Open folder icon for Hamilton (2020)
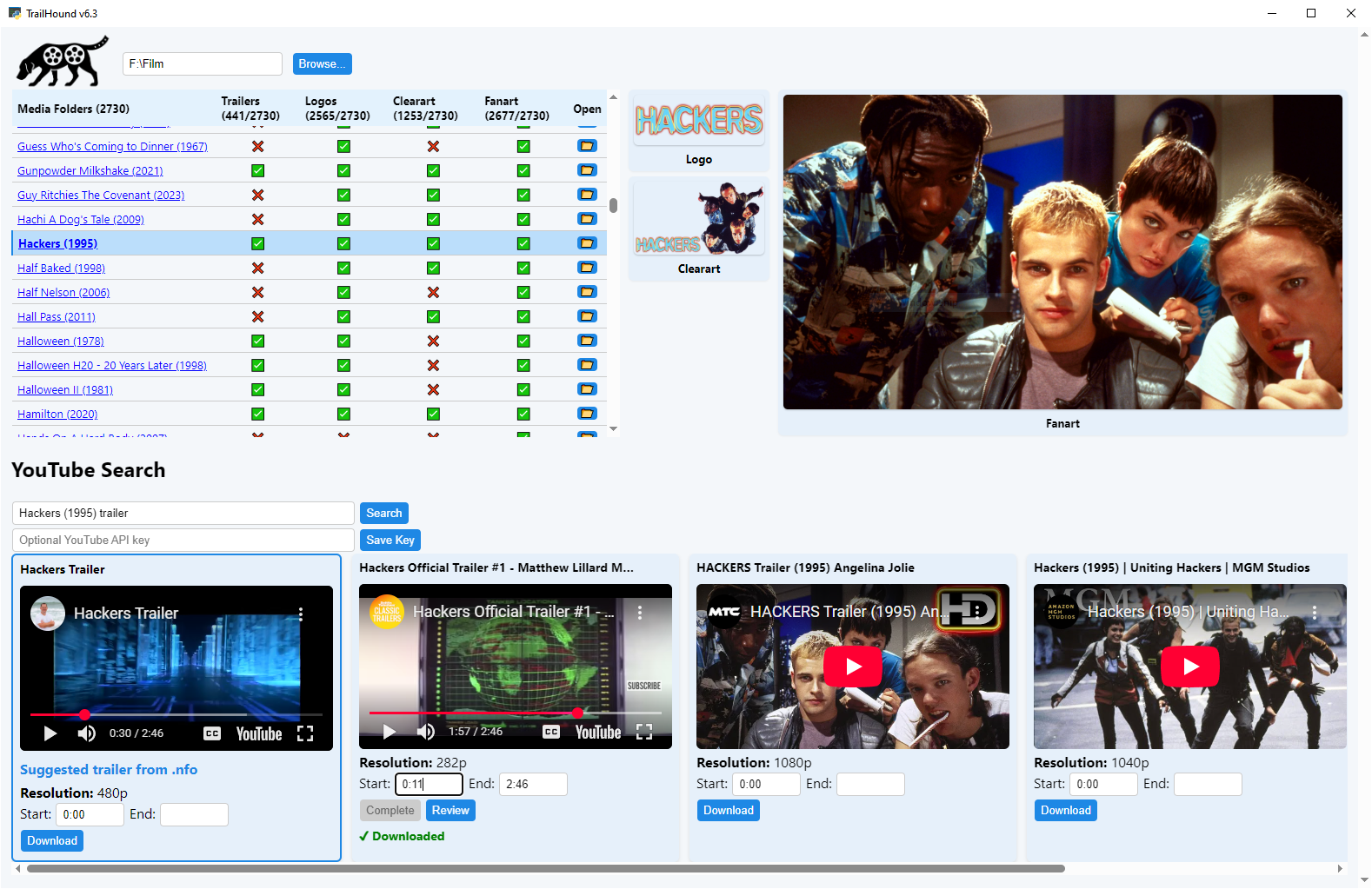The image size is (1372, 889). click(587, 414)
